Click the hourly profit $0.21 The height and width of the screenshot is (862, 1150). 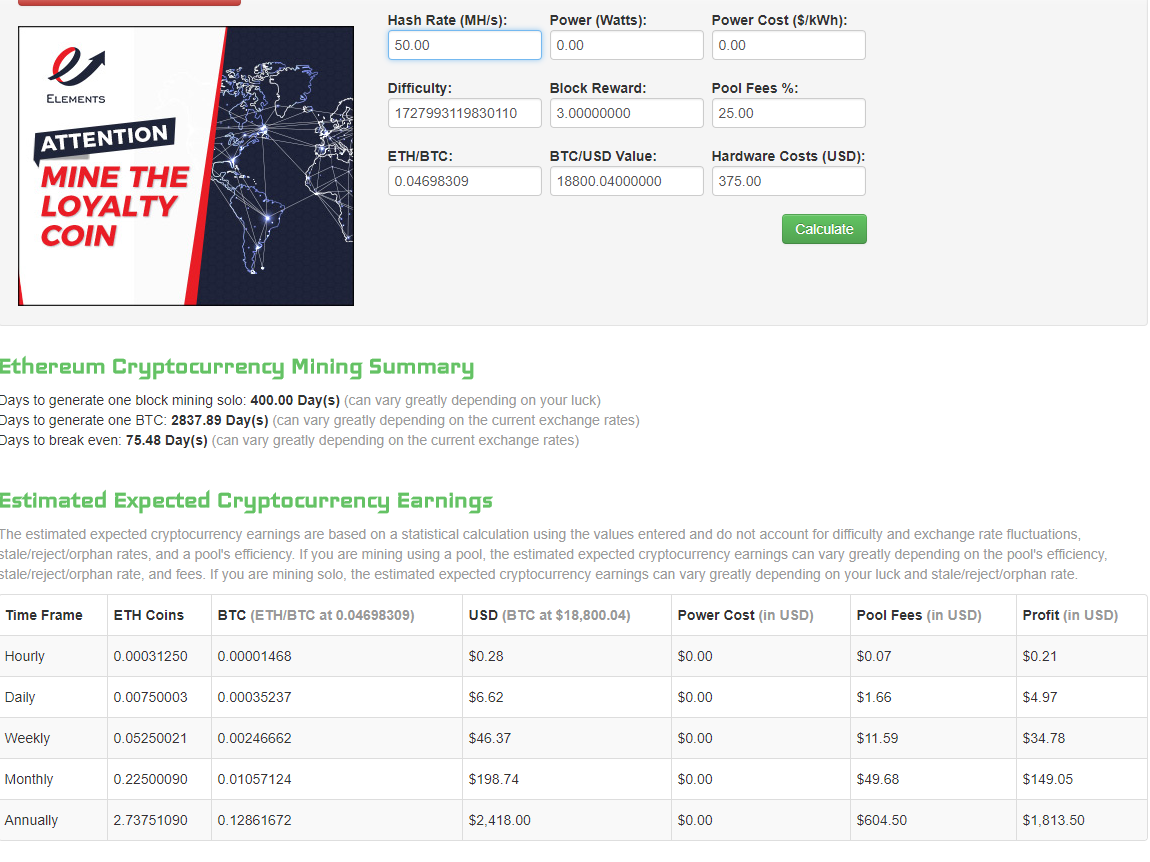click(x=1040, y=656)
